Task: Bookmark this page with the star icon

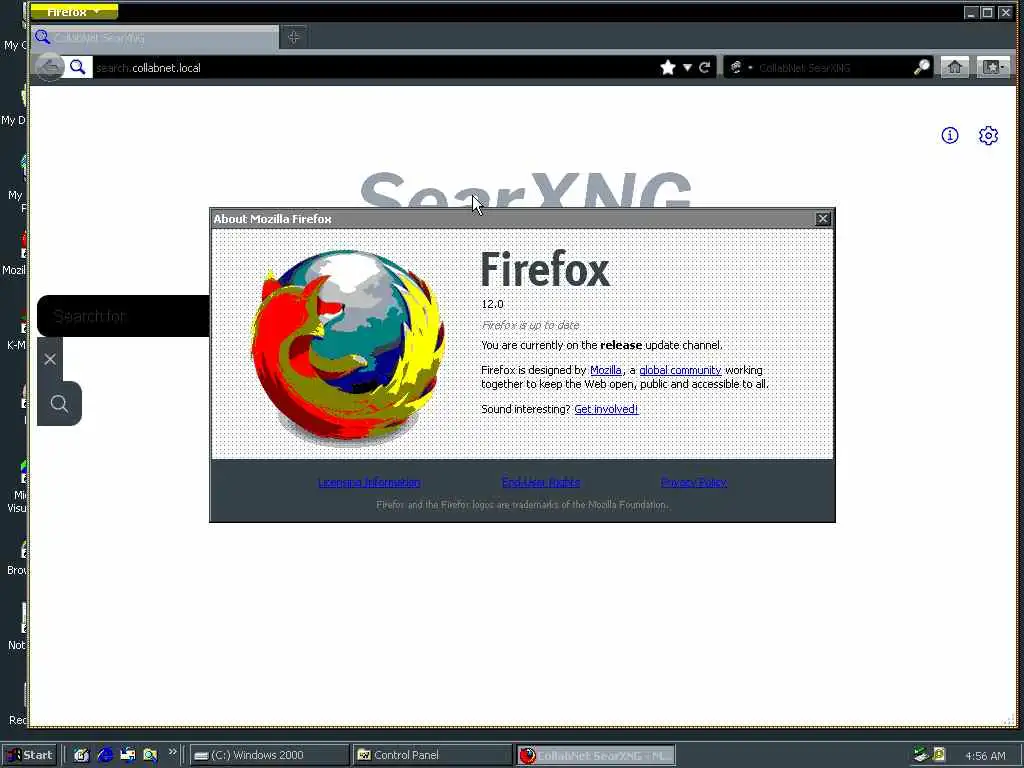Action: pyautogui.click(x=667, y=67)
